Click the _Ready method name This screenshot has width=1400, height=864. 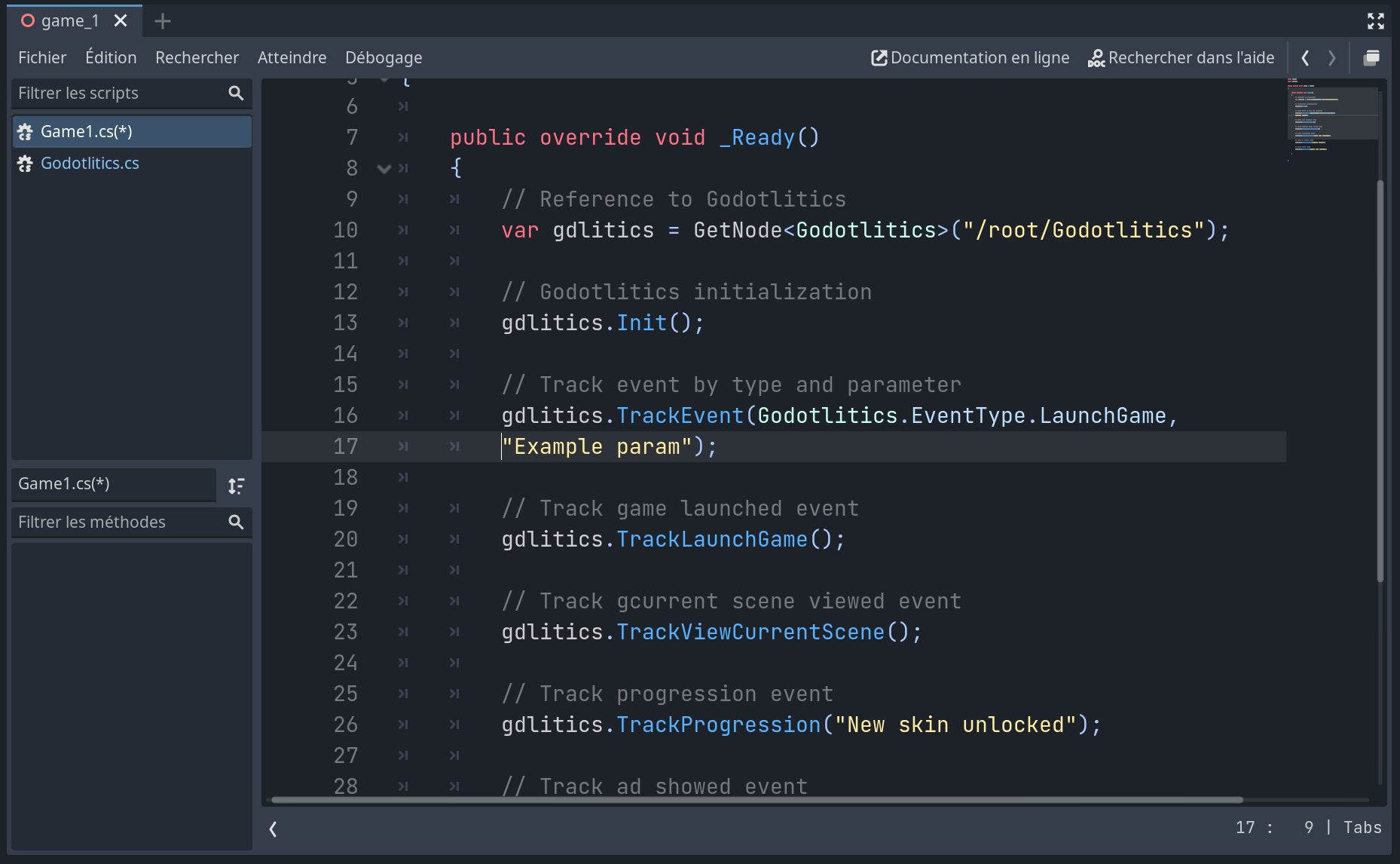pos(757,137)
